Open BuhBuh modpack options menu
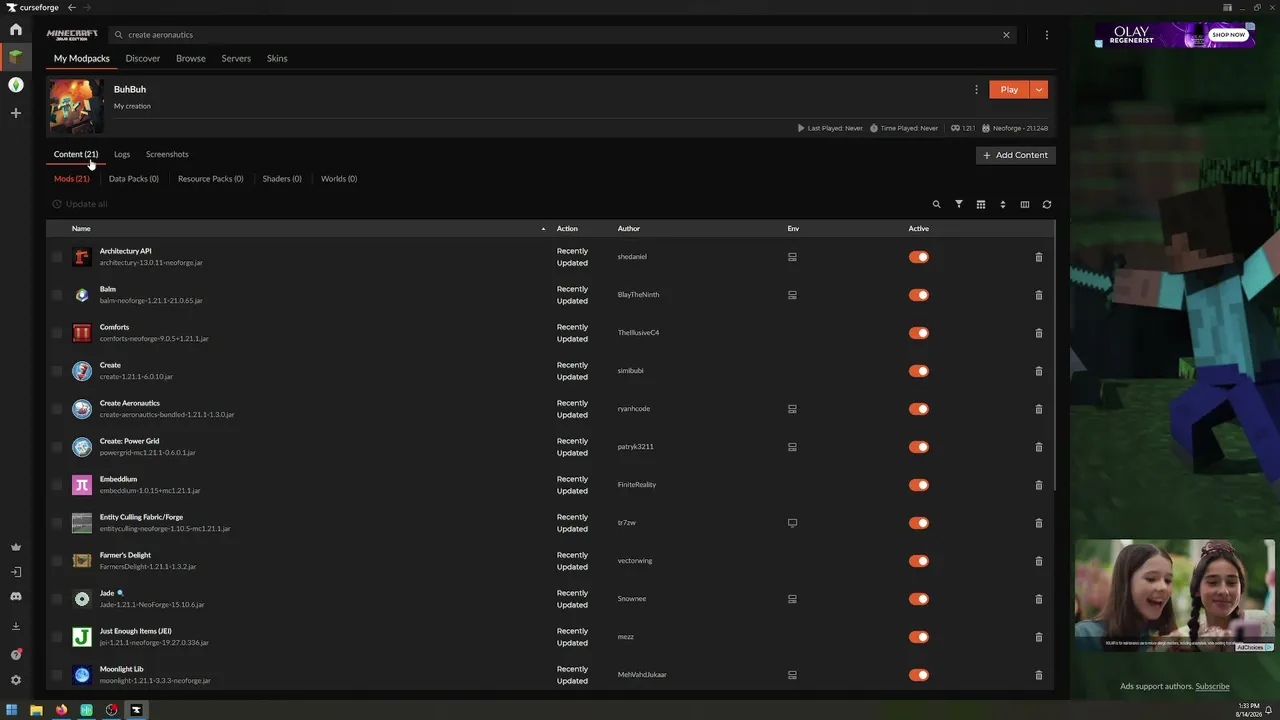 coord(976,90)
